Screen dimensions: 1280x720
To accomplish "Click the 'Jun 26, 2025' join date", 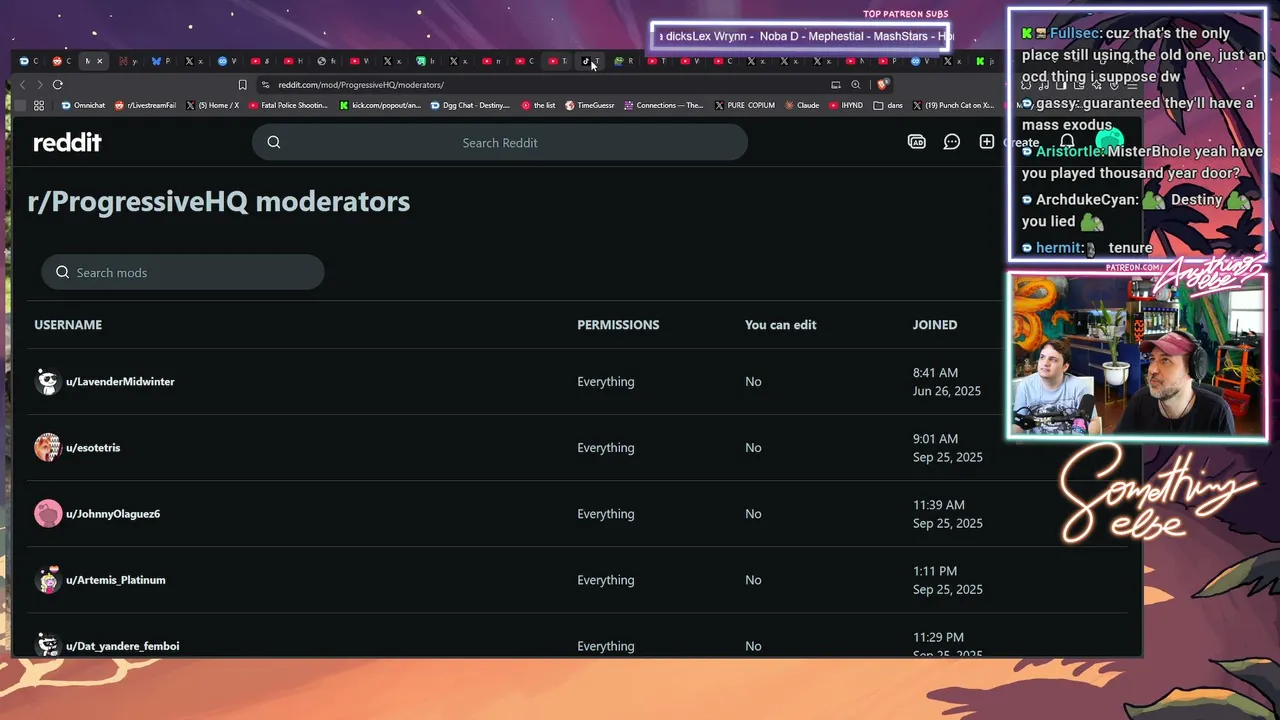I will click(947, 391).
